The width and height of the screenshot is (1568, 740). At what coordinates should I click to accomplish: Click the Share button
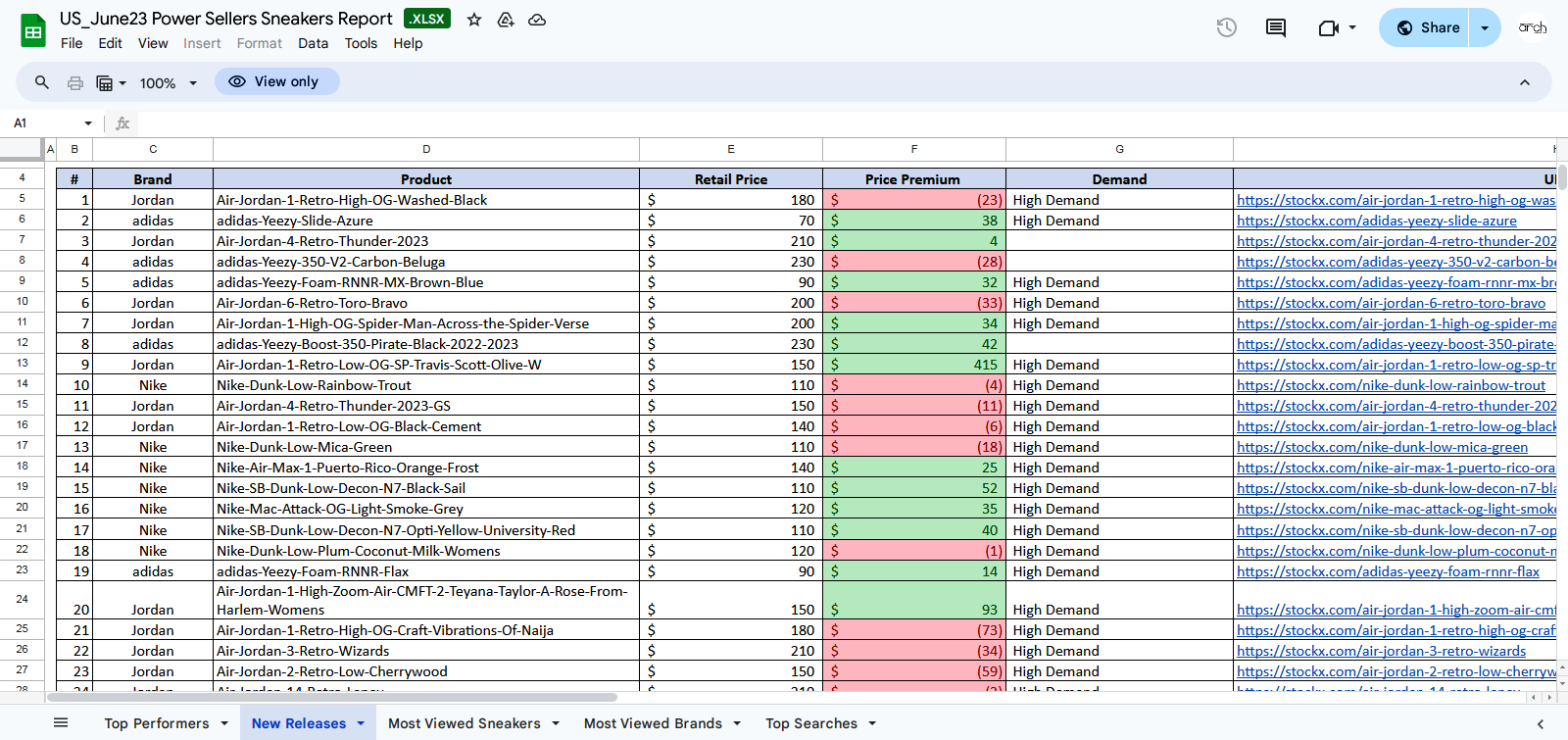(1425, 27)
